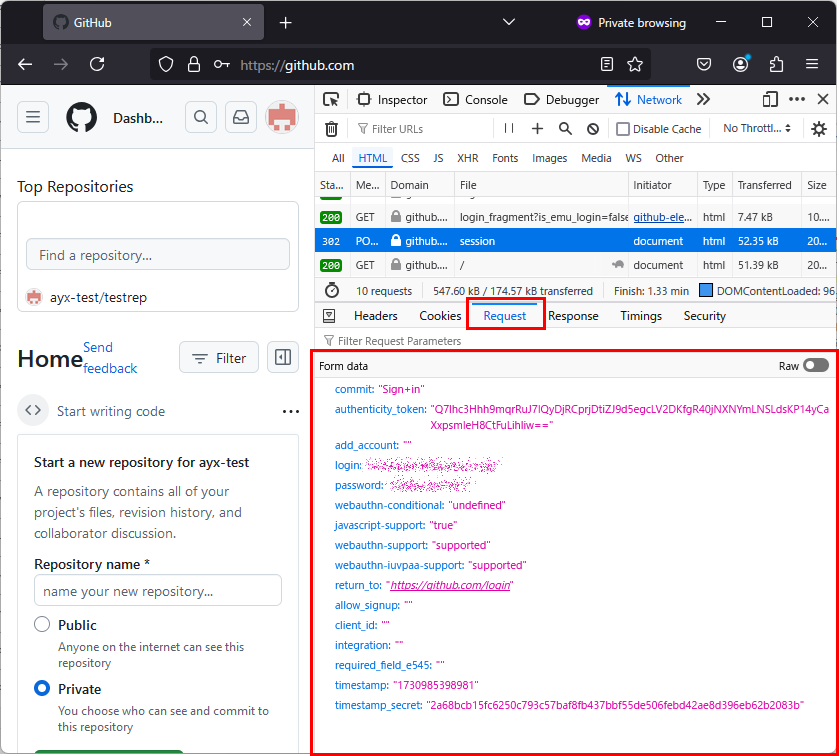Open GitHub inbox notifications icon
This screenshot has width=839, height=756.
pos(241,117)
